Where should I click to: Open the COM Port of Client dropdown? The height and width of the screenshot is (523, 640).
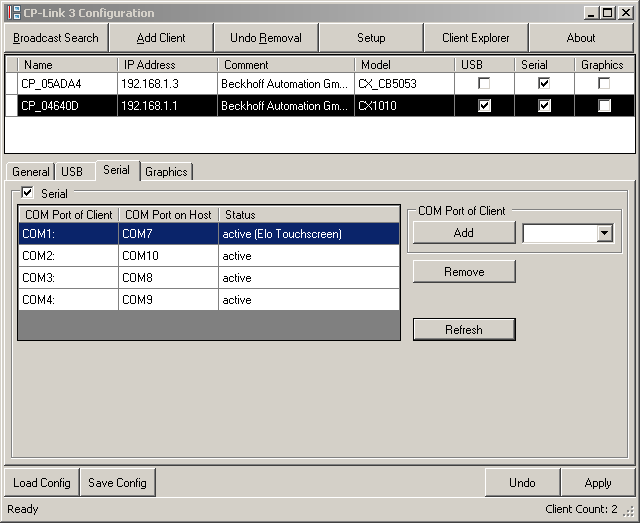coord(604,233)
